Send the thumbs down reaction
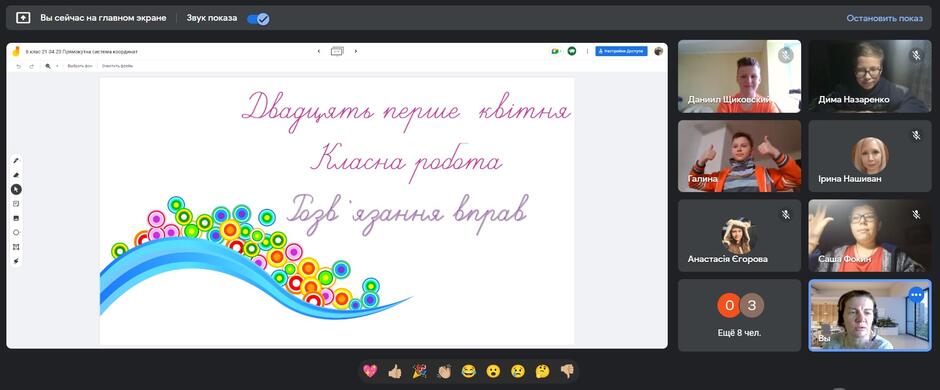Screen dimensions: 940x390 (567, 371)
